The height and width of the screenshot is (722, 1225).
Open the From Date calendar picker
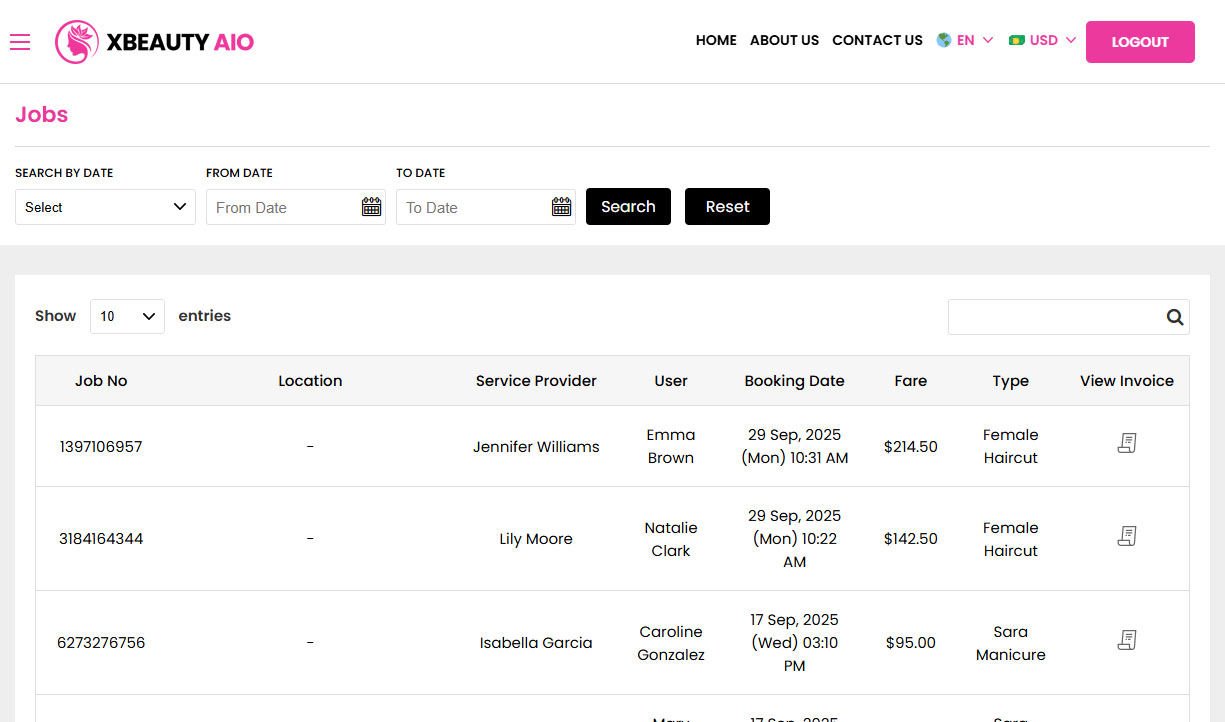(x=371, y=207)
